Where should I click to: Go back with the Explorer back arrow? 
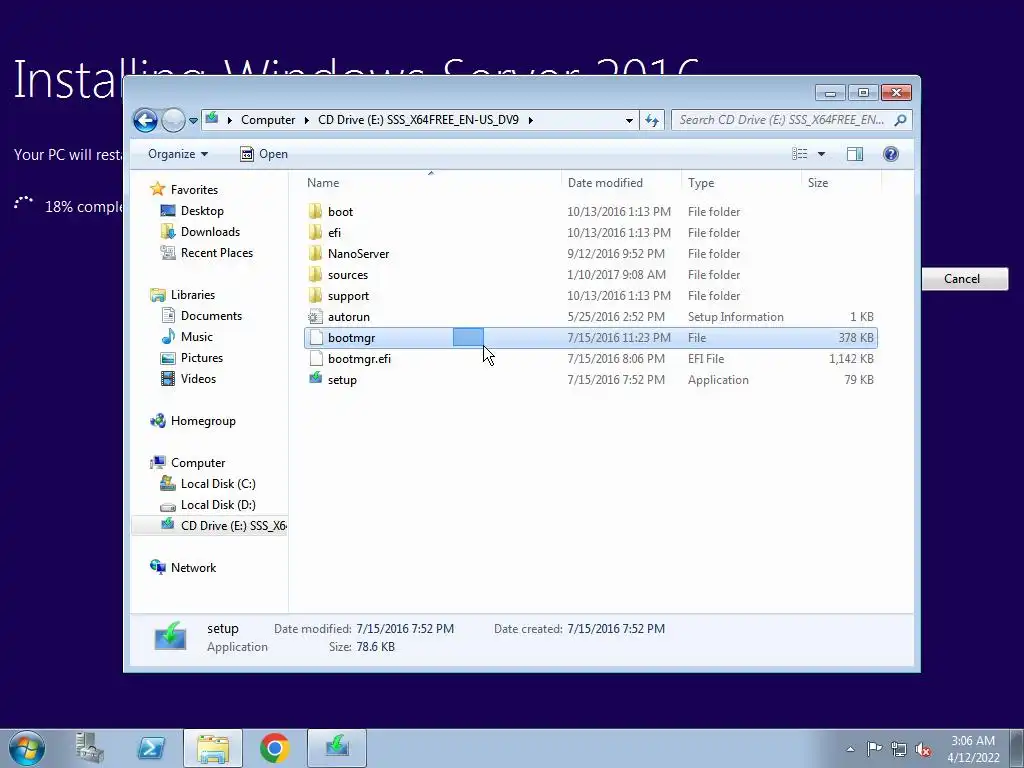click(145, 120)
